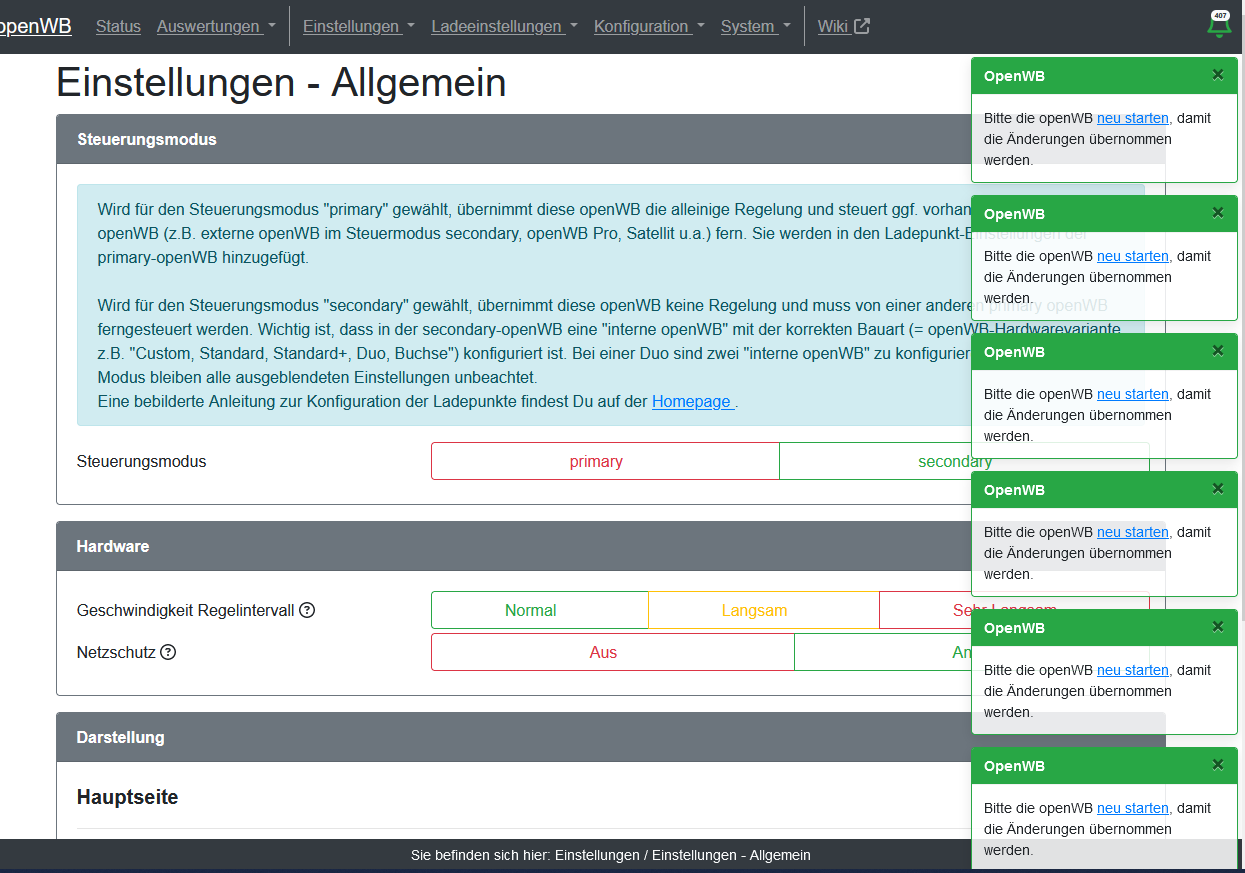This screenshot has height=873, width=1245.
Task: Go to the openWB home logo
Action: tap(36, 26)
